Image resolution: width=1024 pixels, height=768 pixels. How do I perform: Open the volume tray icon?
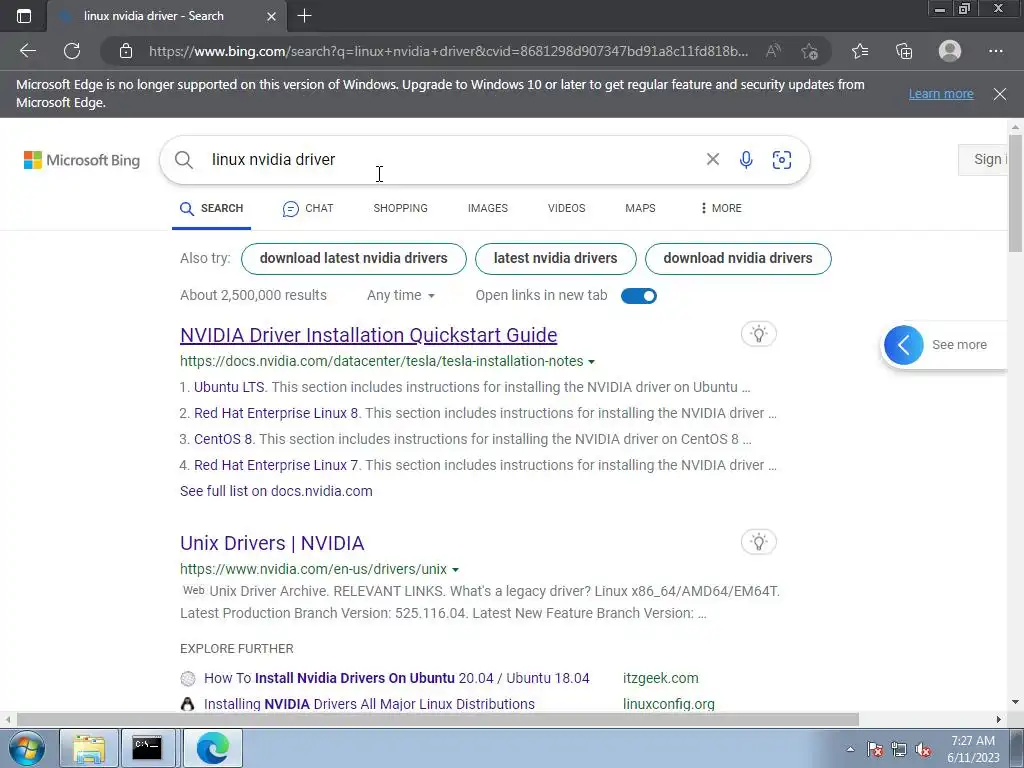tap(923, 750)
